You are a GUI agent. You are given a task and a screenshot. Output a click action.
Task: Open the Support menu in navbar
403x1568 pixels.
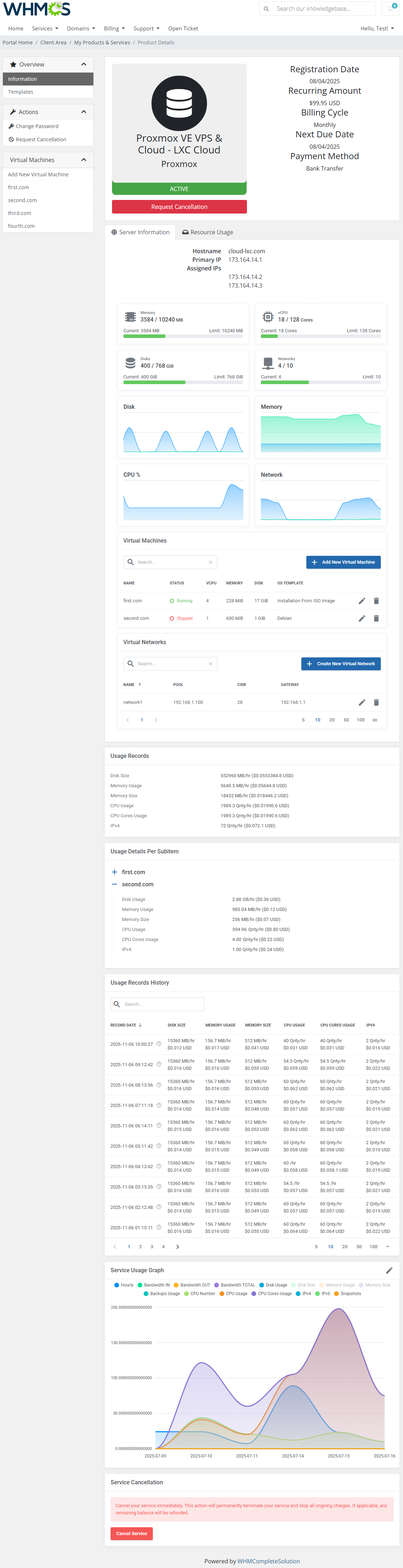pyautogui.click(x=146, y=29)
